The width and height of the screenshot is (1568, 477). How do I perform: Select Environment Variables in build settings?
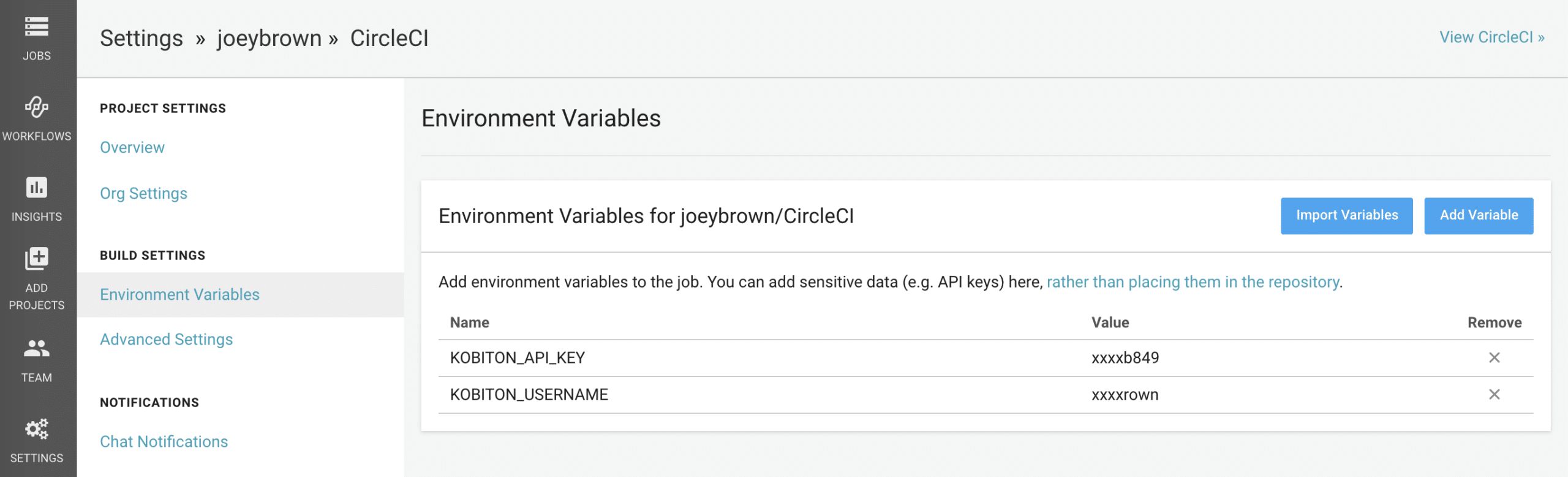pyautogui.click(x=179, y=295)
